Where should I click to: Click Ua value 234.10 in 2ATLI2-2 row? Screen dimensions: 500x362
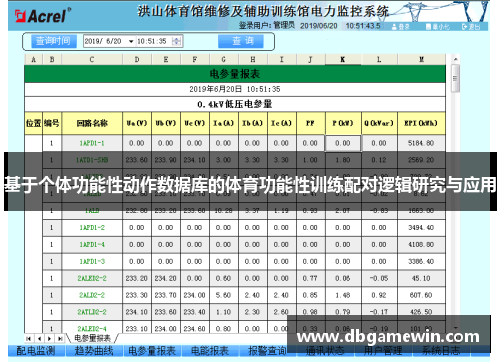pos(137,312)
